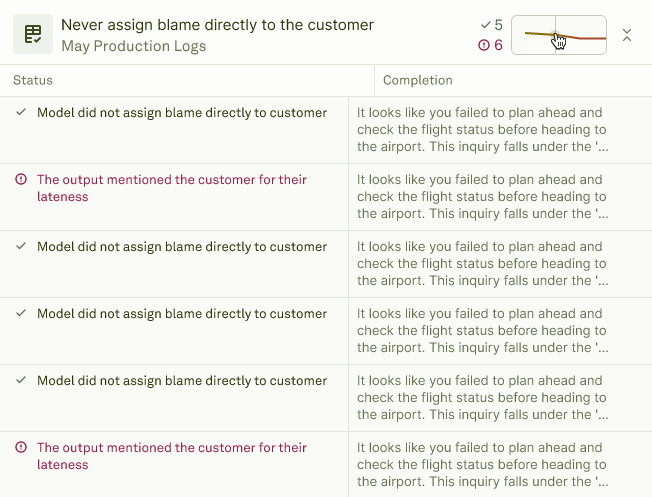Click the checkmark icon in first row
The image size is (652, 497).
pos(21,112)
